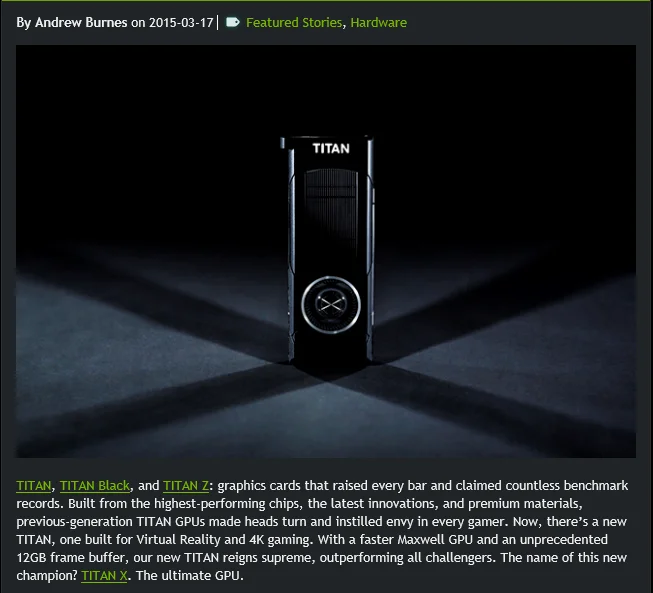The image size is (653, 593).
Task: Open the TITAN X graphics card image
Action: tap(326, 251)
